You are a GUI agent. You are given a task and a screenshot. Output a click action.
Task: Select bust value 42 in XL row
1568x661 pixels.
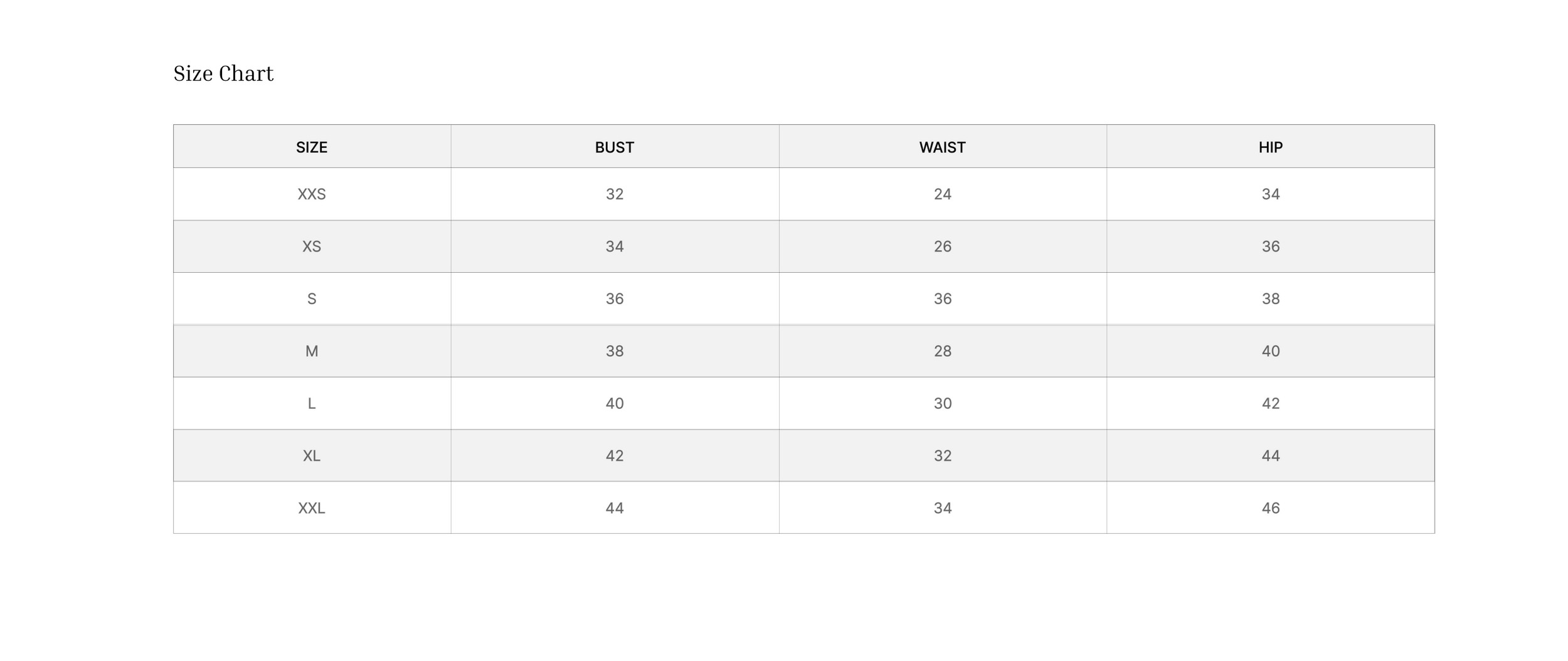pos(615,455)
